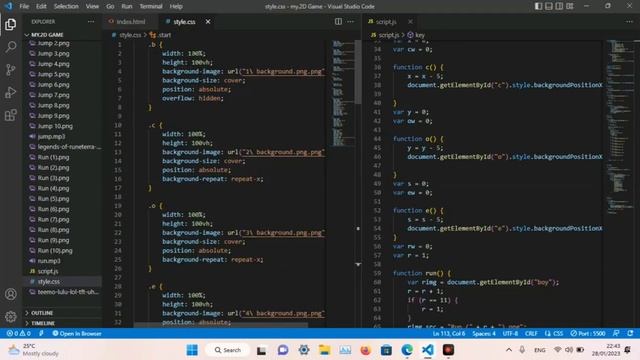Image resolution: width=640 pixels, height=360 pixels.
Task: Open the Extensions view
Action: tap(11, 115)
